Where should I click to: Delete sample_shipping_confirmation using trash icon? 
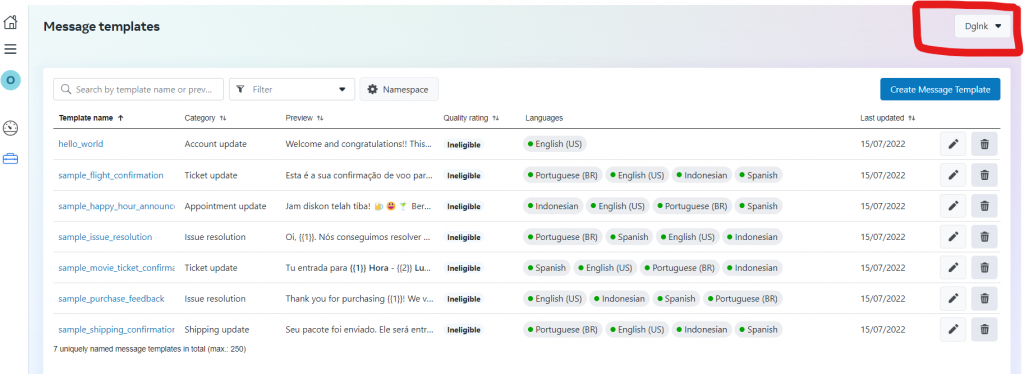point(984,330)
